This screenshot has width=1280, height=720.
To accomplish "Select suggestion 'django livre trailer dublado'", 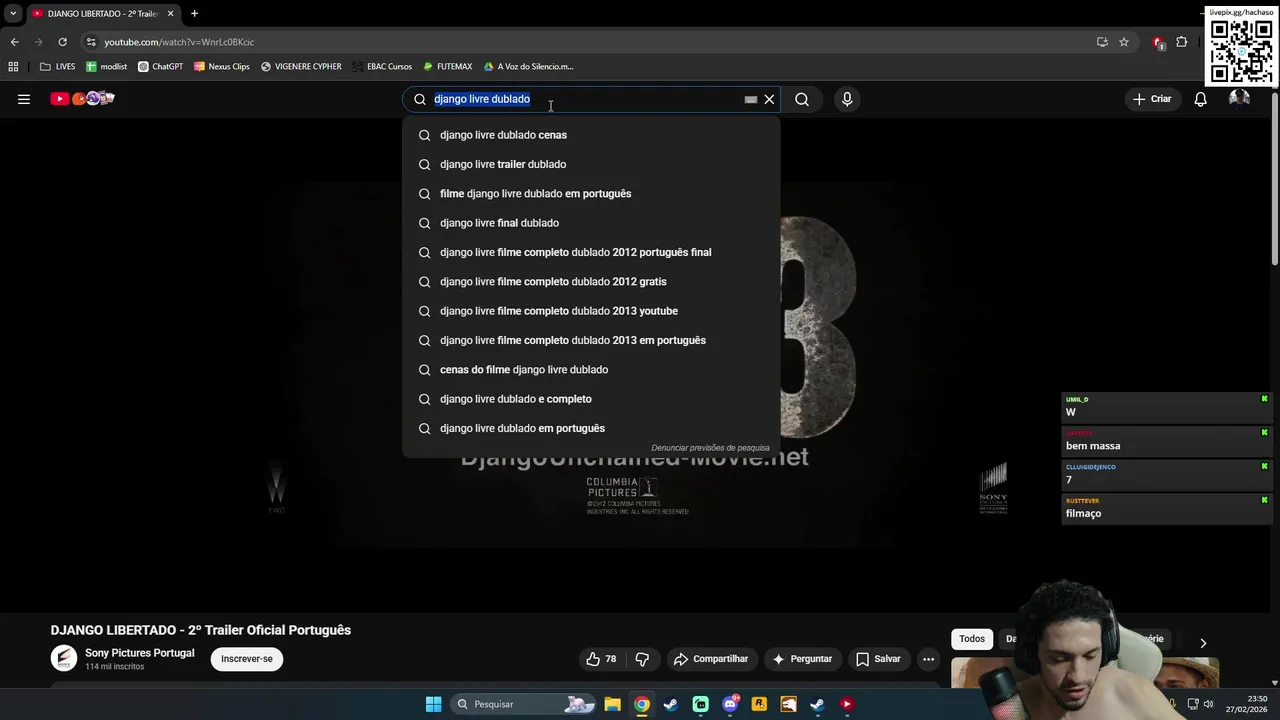I will click(x=591, y=164).
